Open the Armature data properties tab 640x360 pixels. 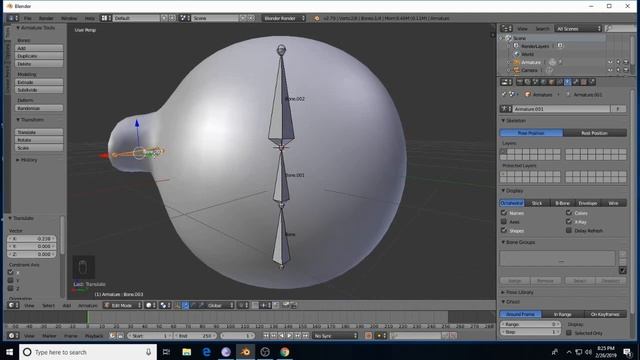568,82
